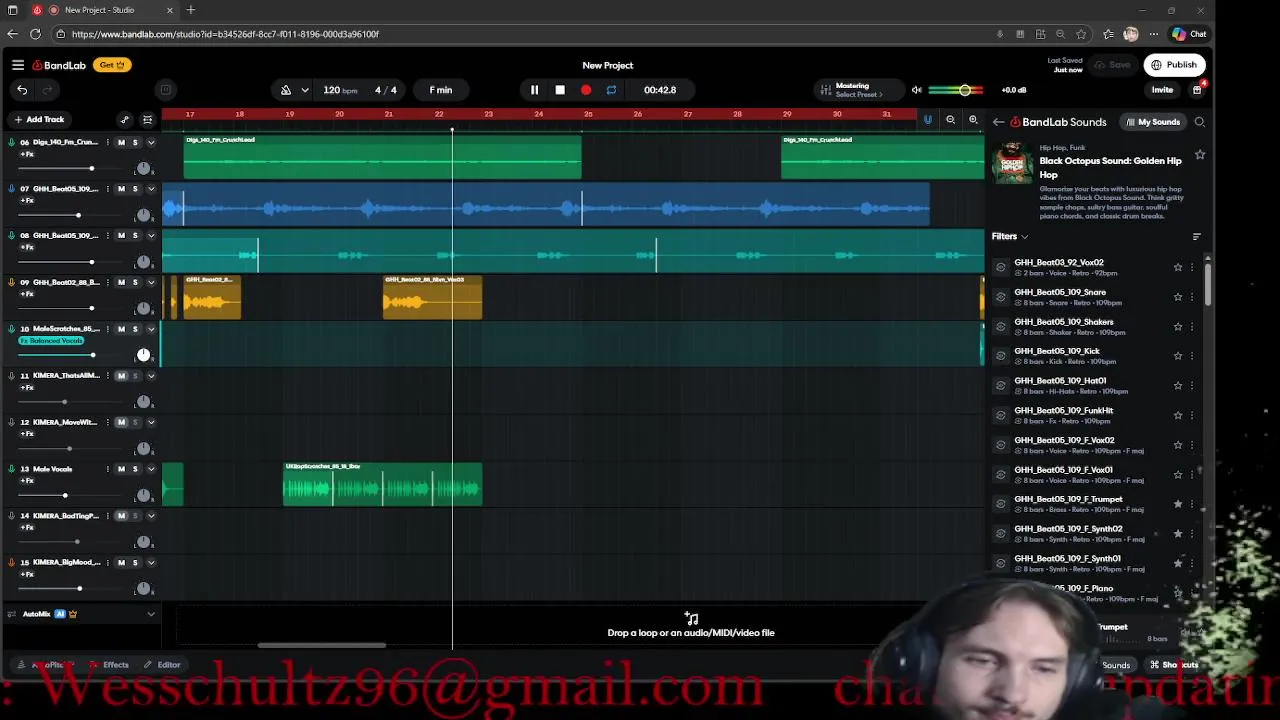The width and height of the screenshot is (1280, 720).
Task: Unmute track 11 KIMERA_ThatsAllM
Action: click(122, 376)
